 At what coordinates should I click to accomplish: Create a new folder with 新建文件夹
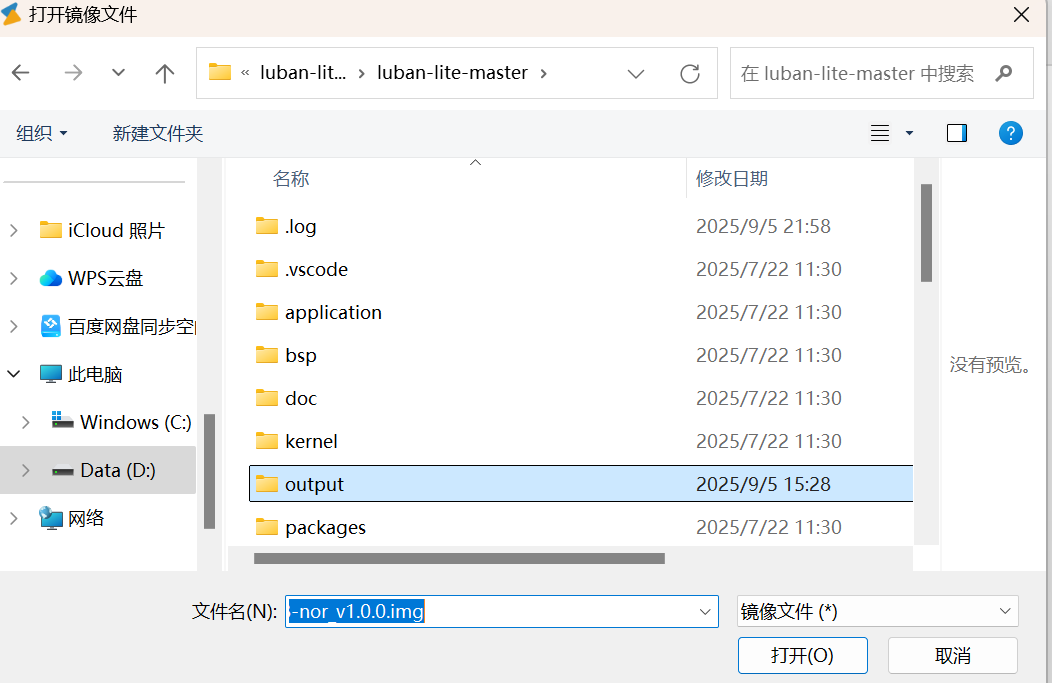tap(158, 133)
